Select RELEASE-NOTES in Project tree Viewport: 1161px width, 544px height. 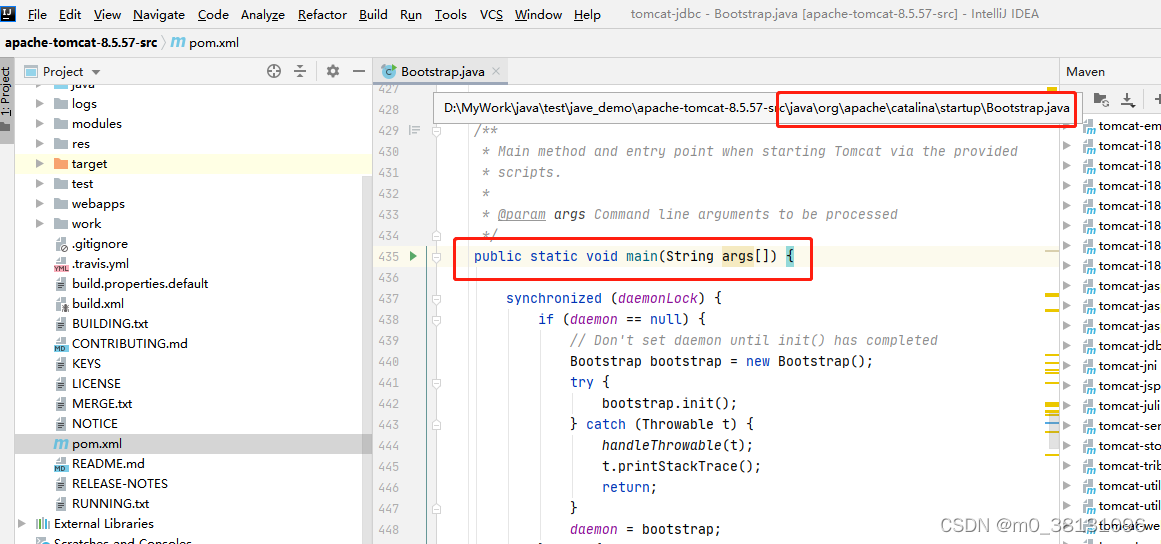[x=193, y=483]
